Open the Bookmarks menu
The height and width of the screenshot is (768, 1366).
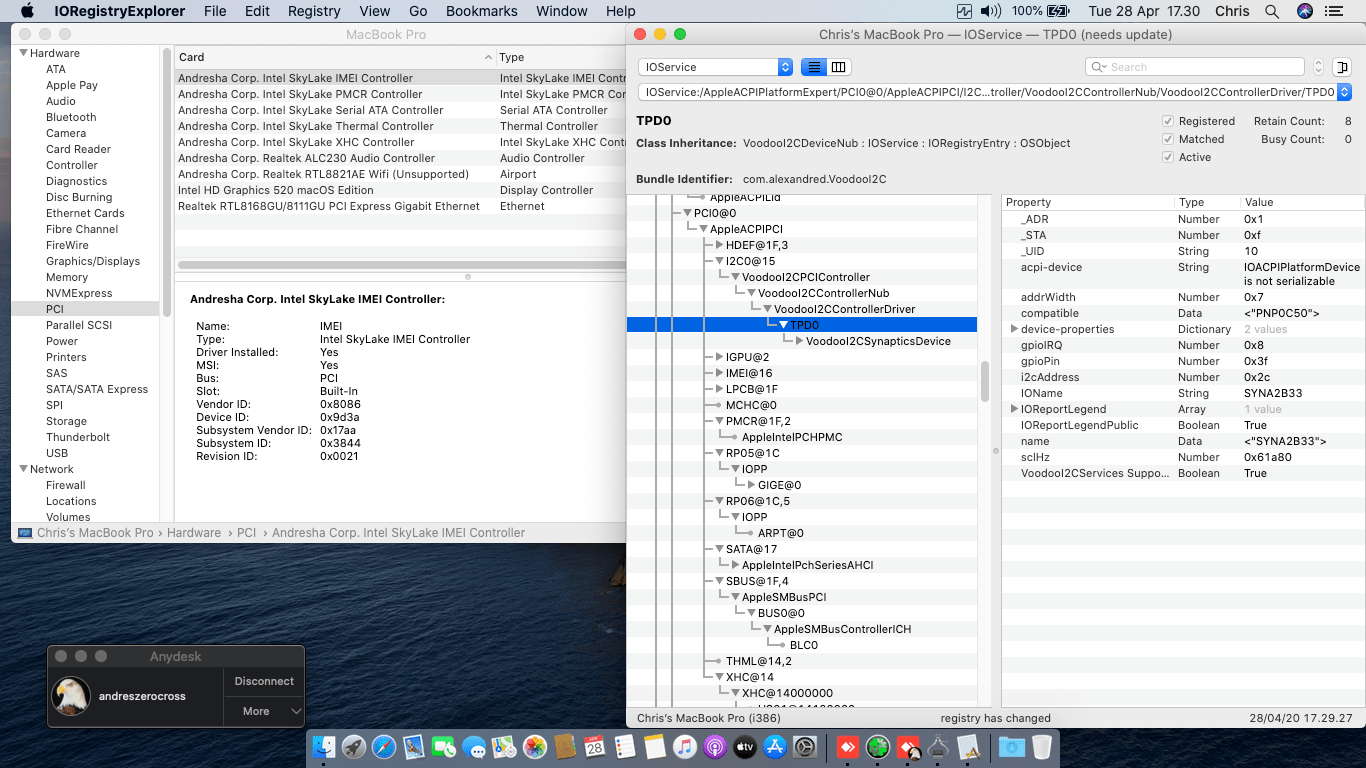[482, 11]
